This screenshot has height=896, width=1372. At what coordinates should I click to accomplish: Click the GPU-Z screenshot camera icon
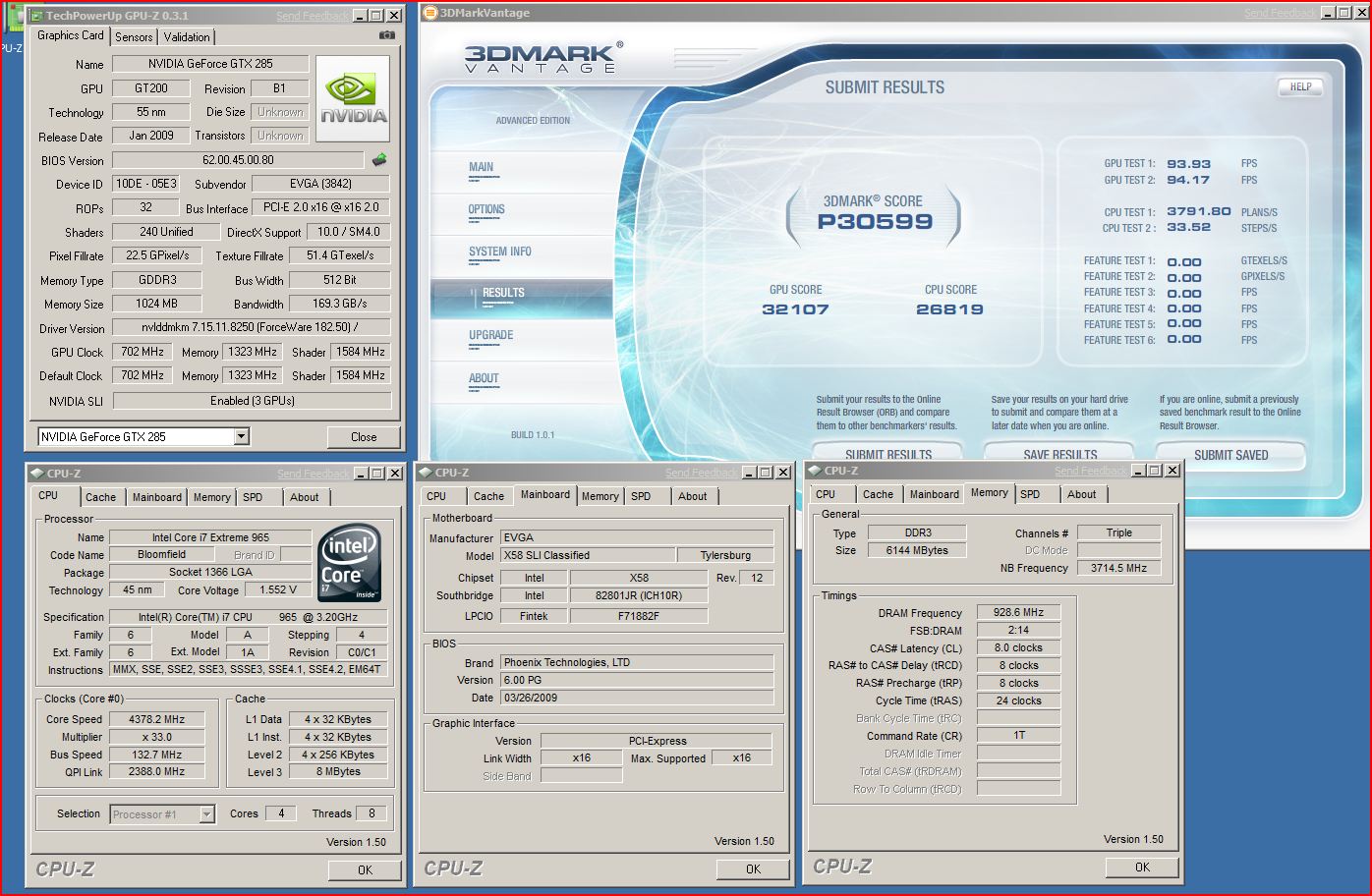[387, 35]
